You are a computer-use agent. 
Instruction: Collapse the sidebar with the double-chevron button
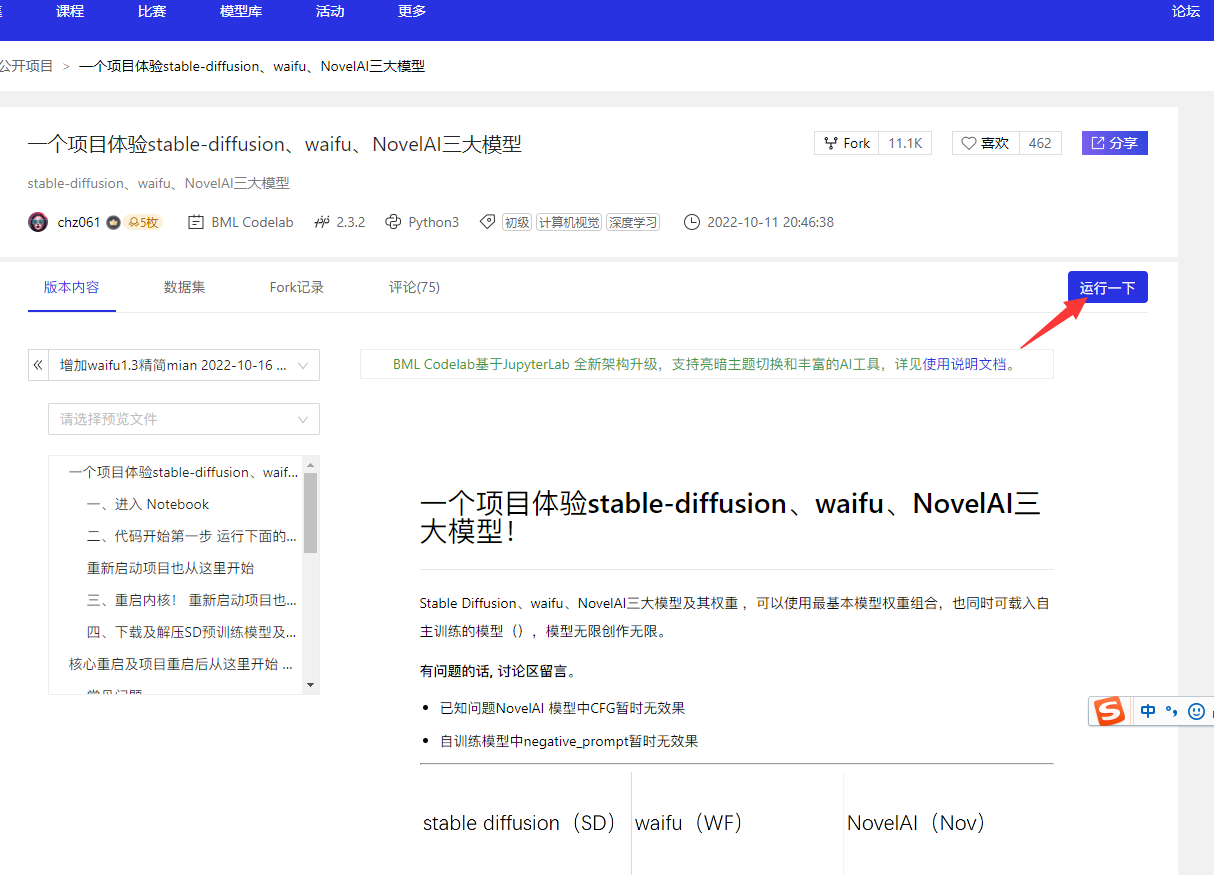38,365
